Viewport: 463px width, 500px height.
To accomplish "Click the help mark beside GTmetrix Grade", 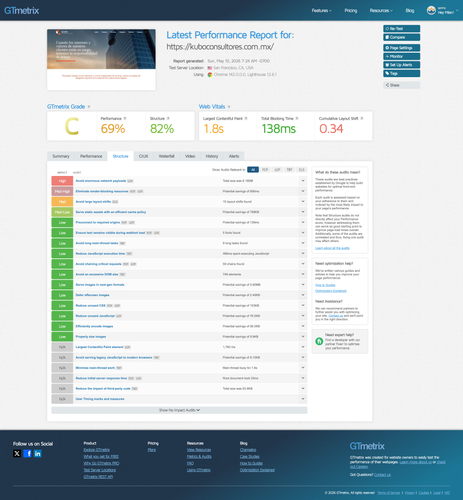I will tap(89, 107).
